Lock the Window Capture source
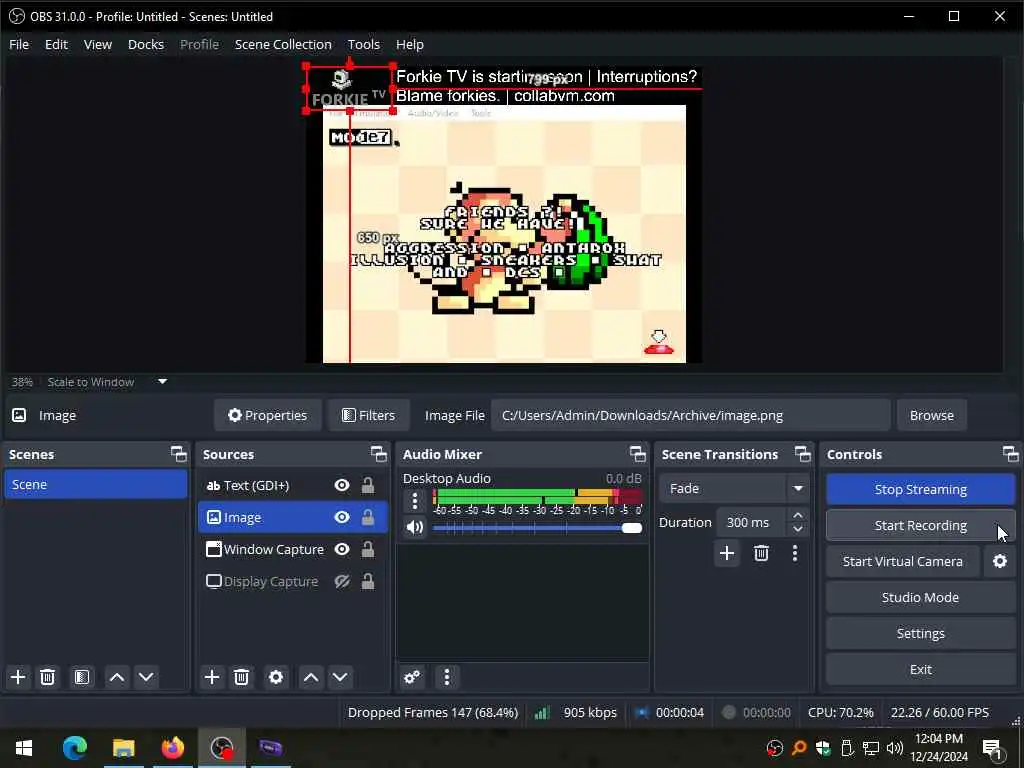The width and height of the screenshot is (1024, 768). click(x=368, y=549)
